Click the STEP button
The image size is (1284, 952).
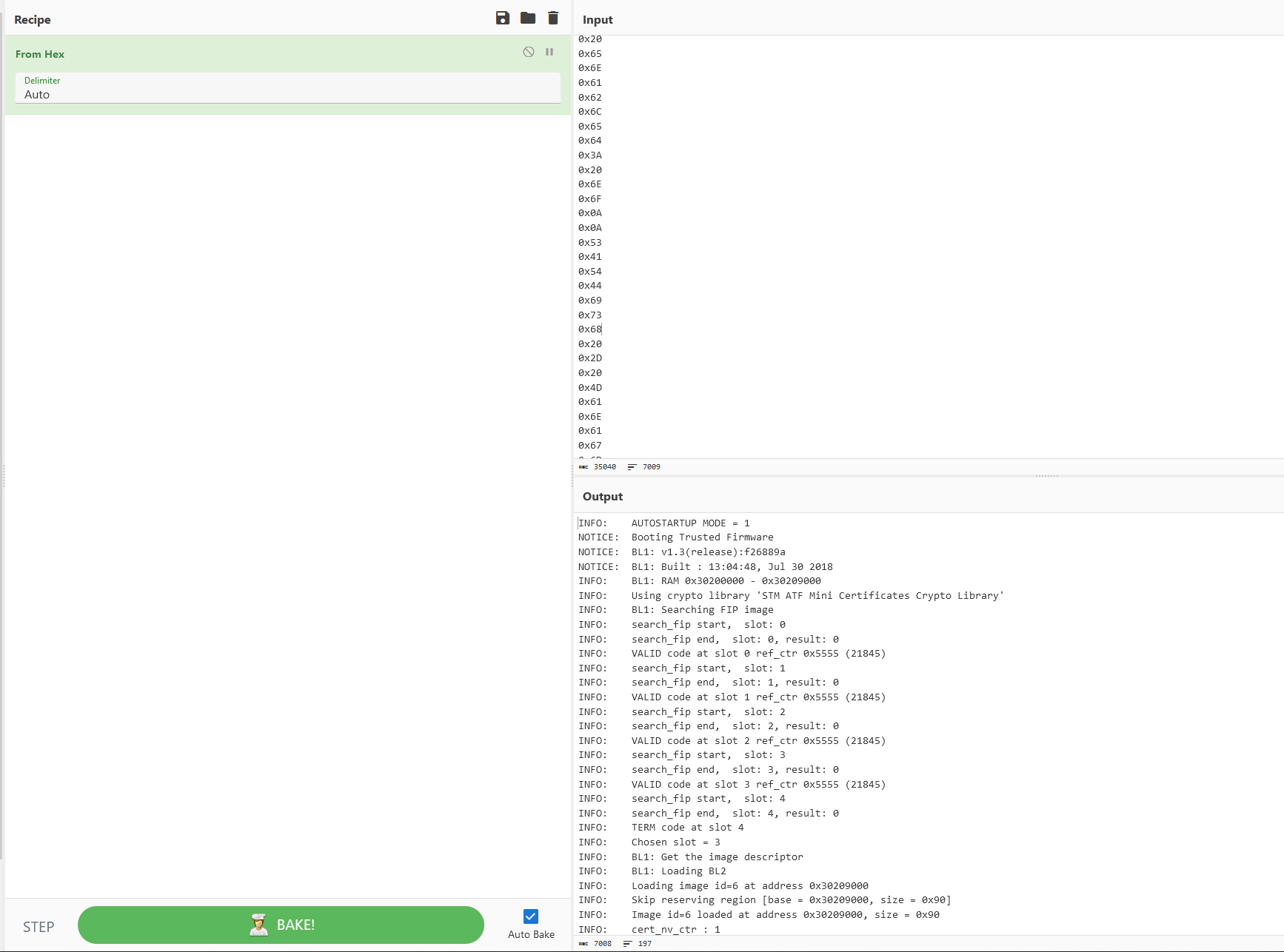pos(39,927)
